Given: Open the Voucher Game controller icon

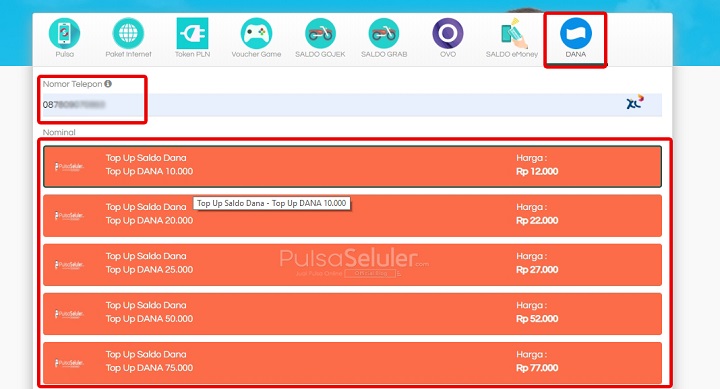Looking at the screenshot, I should pos(256,33).
